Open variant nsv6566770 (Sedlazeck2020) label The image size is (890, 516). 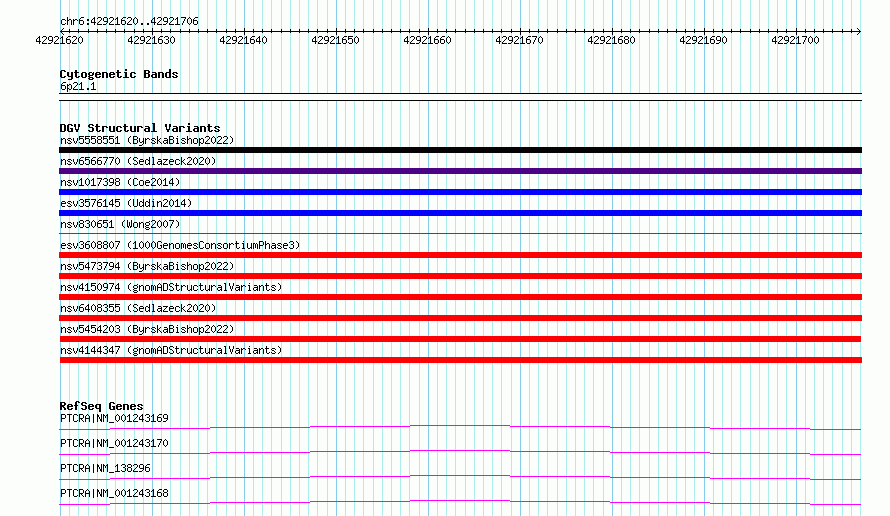(x=138, y=161)
